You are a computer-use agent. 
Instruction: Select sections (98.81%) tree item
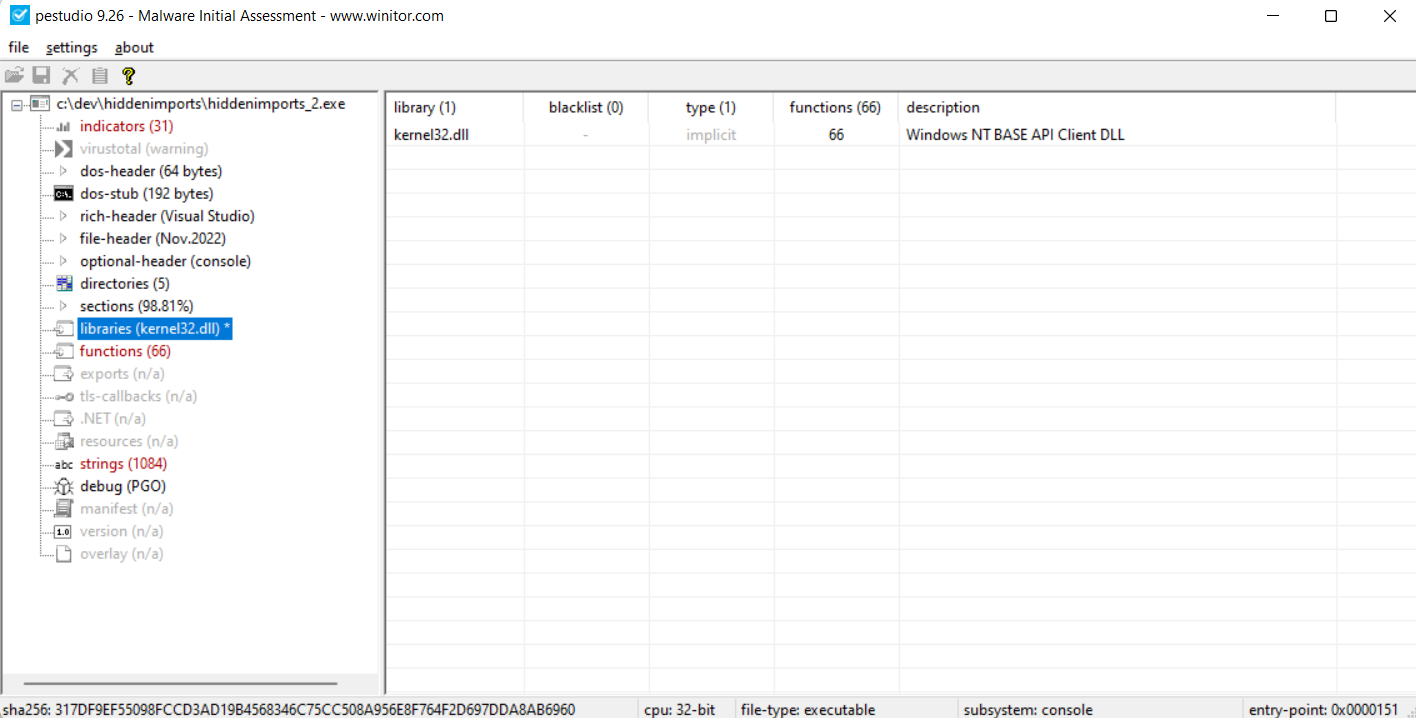click(x=137, y=306)
